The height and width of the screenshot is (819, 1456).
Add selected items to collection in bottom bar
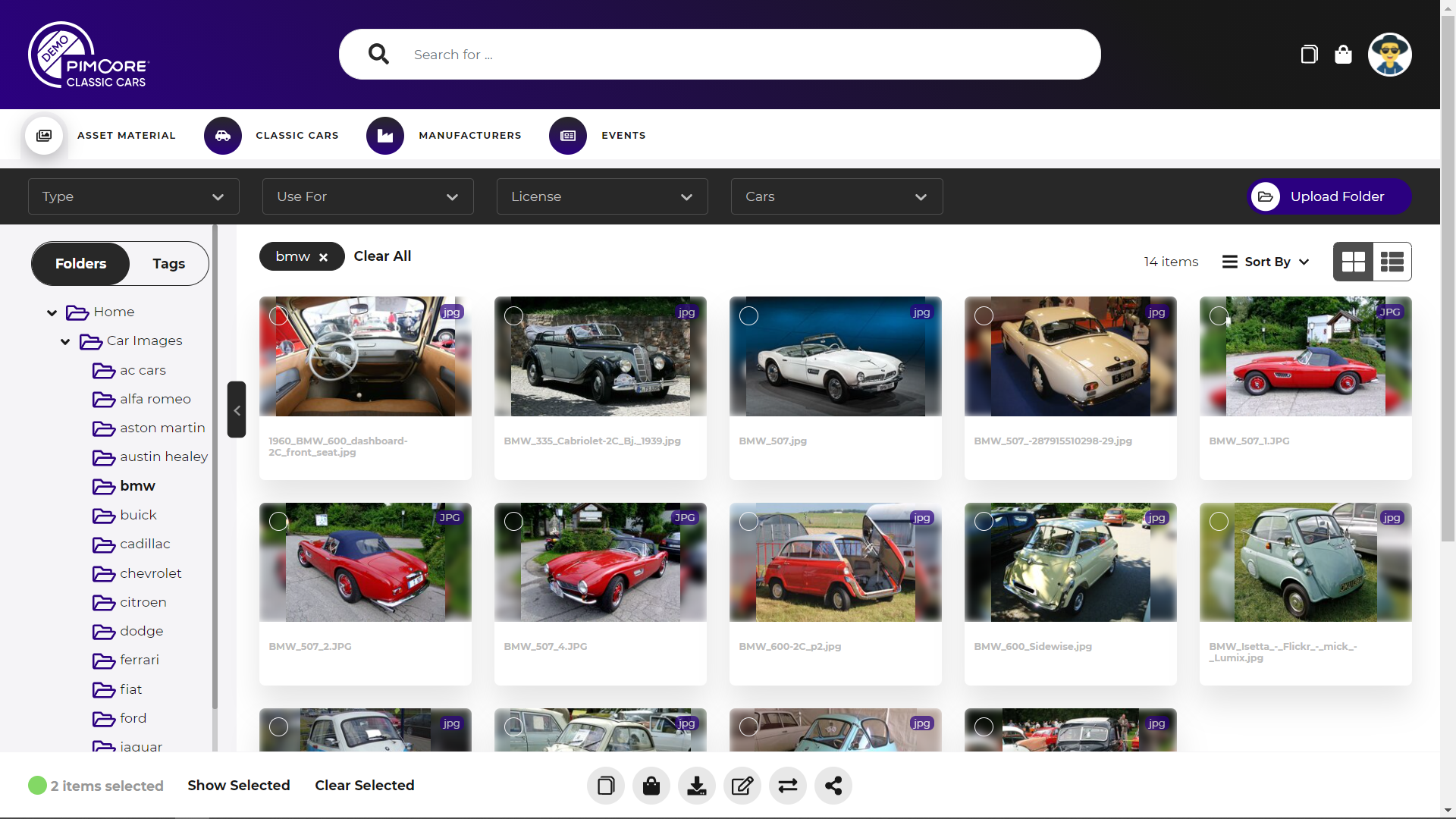pyautogui.click(x=606, y=786)
